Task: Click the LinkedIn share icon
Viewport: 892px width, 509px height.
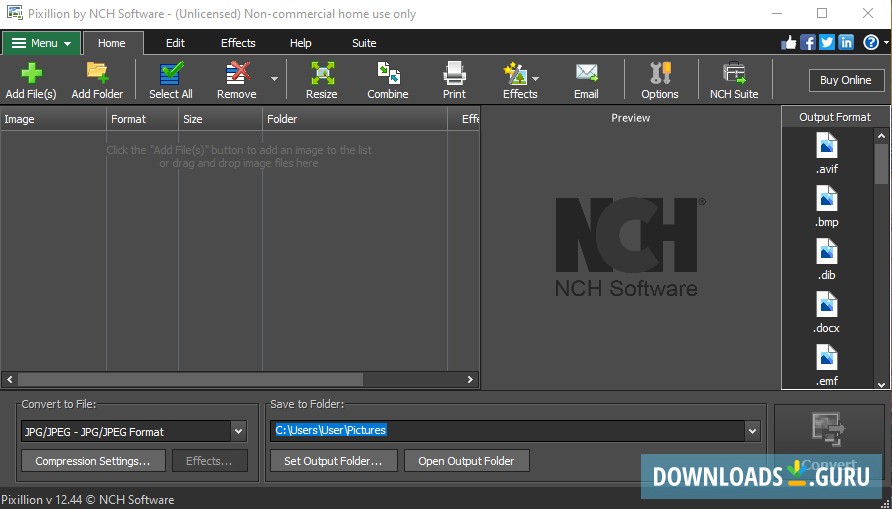Action: tap(846, 43)
